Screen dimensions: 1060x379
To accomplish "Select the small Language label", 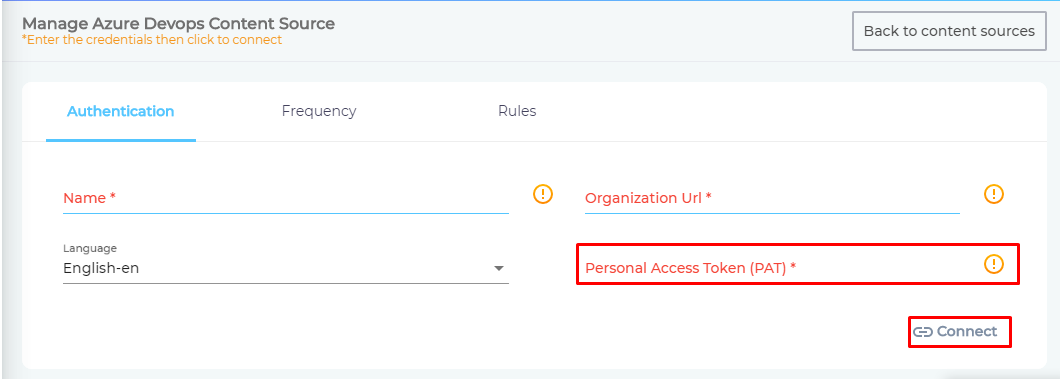I will click(x=90, y=249).
